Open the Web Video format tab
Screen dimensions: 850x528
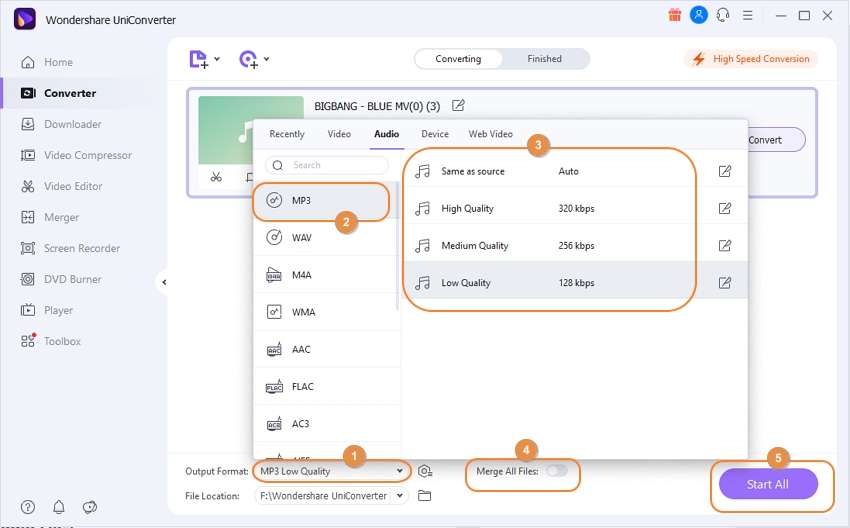point(491,134)
